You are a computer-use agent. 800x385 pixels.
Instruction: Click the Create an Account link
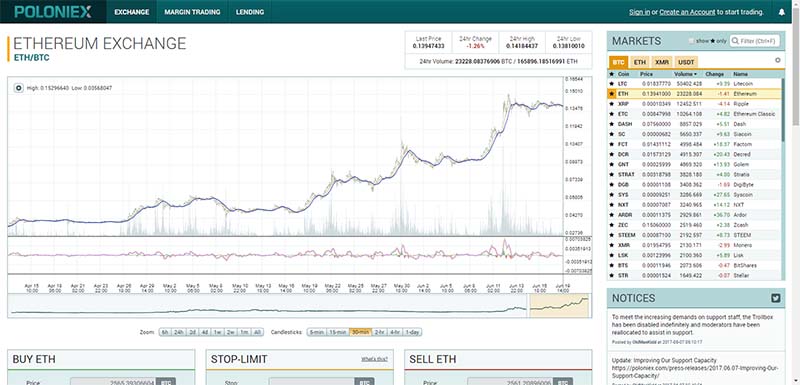[687, 12]
